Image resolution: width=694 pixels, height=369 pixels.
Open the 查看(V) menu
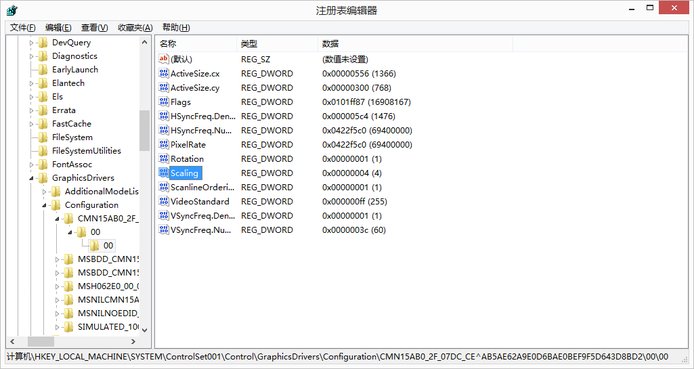pyautogui.click(x=94, y=27)
